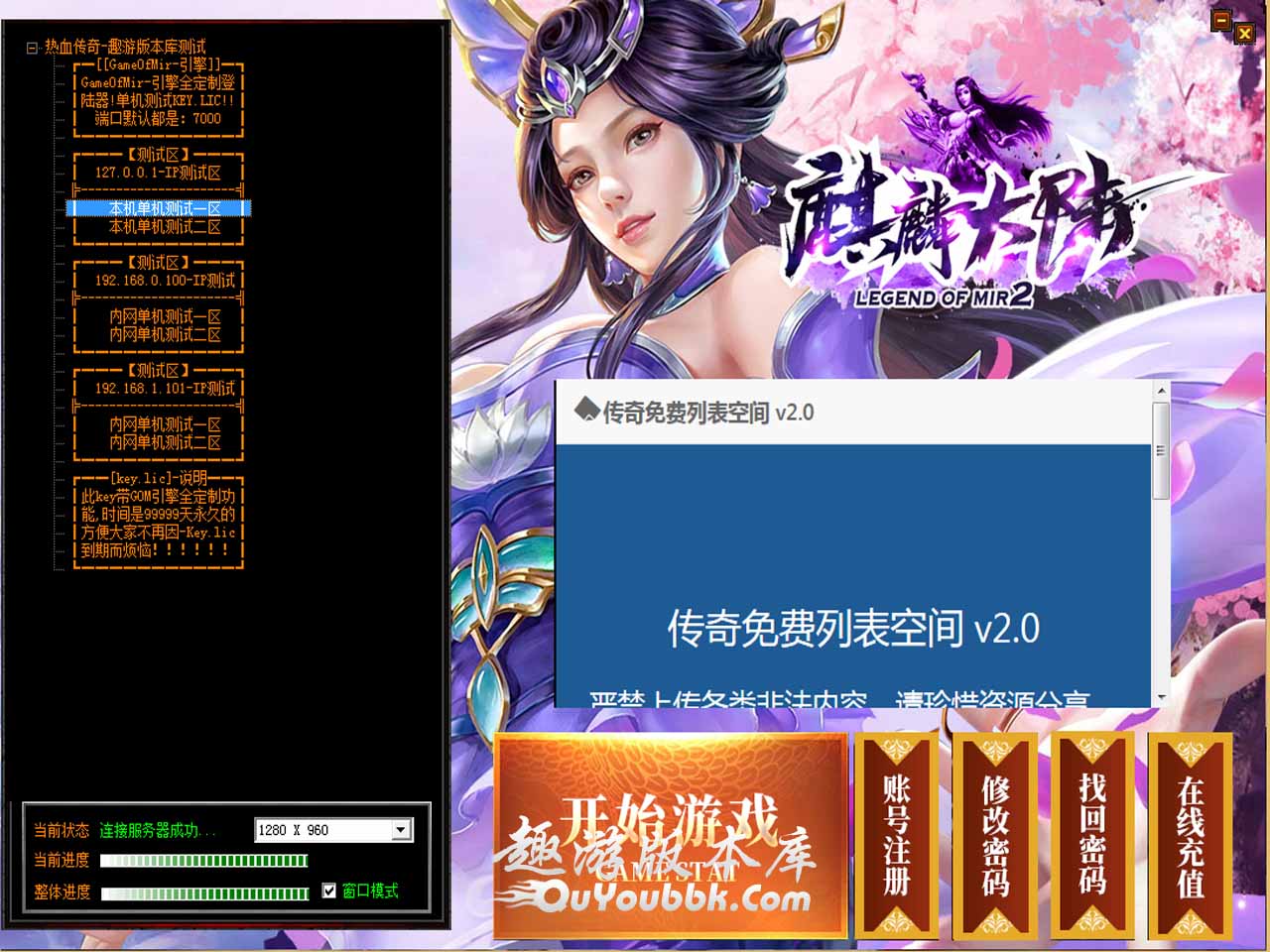Image resolution: width=1270 pixels, height=952 pixels.
Task: Toggle the 窗口模式 checkbox
Action: click(x=329, y=891)
